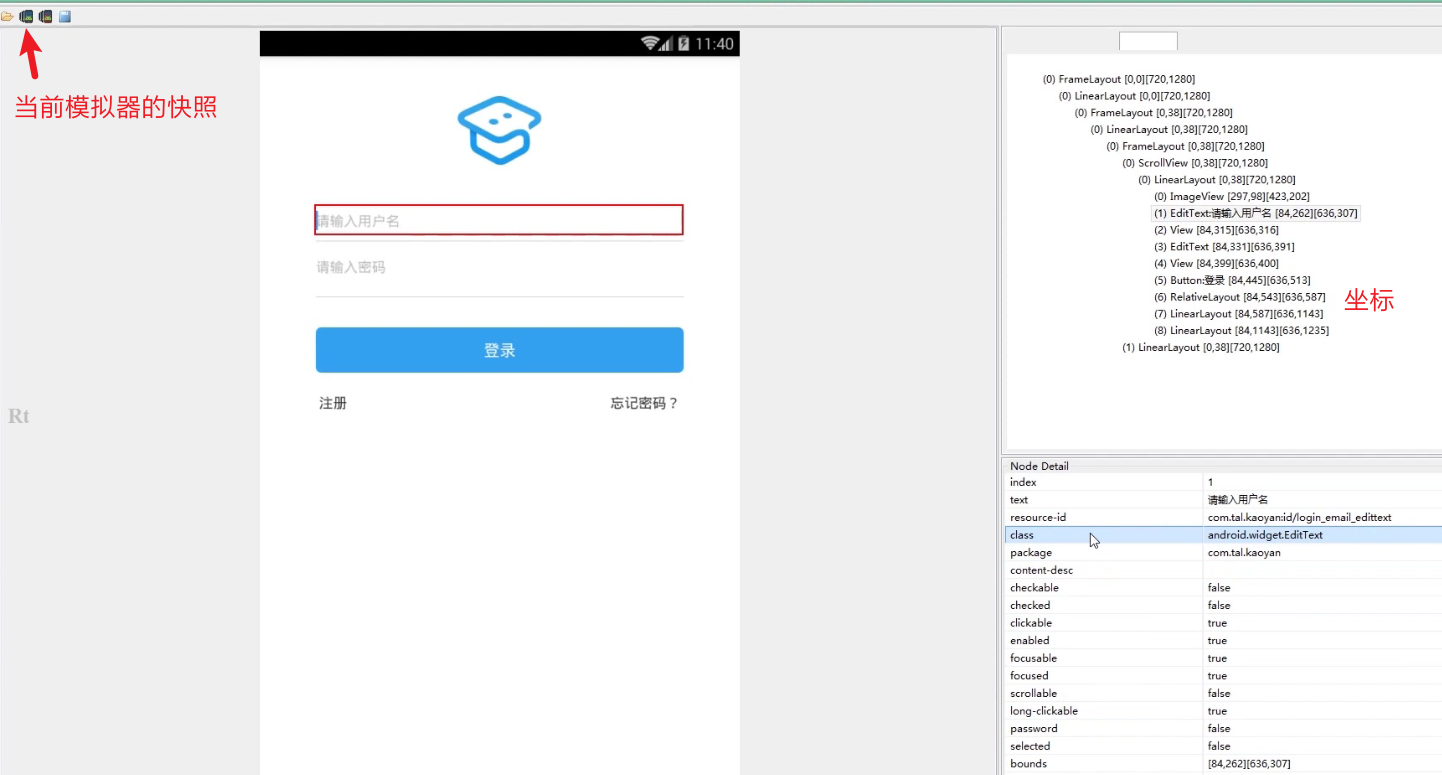Click the password row in Node Detail
The image size is (1442, 775).
click(x=1221, y=728)
